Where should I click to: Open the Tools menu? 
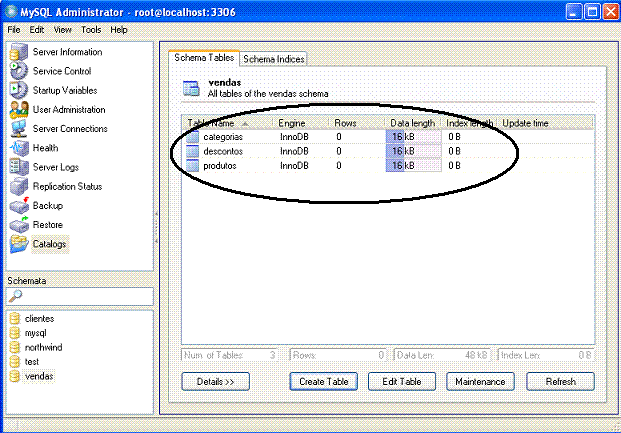(x=91, y=30)
